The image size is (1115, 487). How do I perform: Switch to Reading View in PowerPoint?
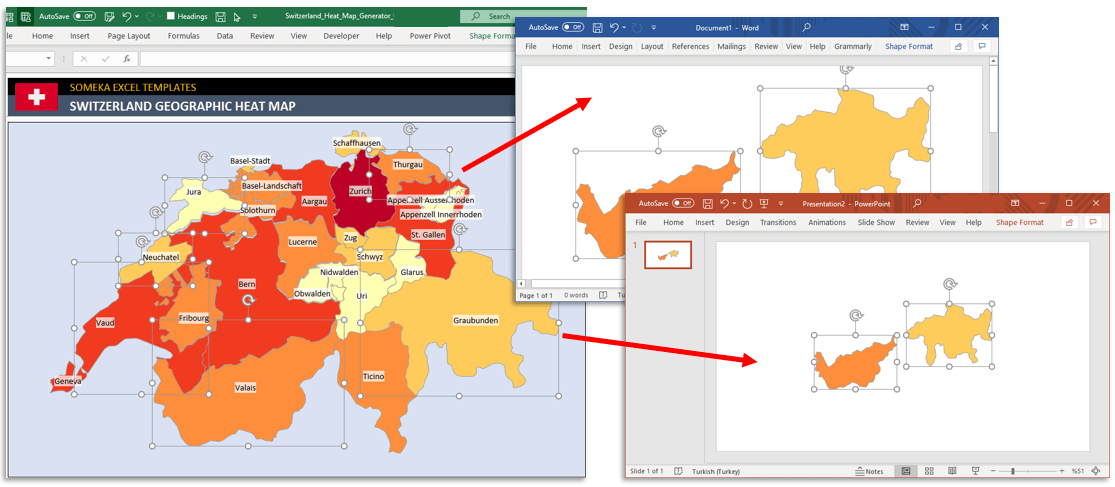click(x=952, y=471)
